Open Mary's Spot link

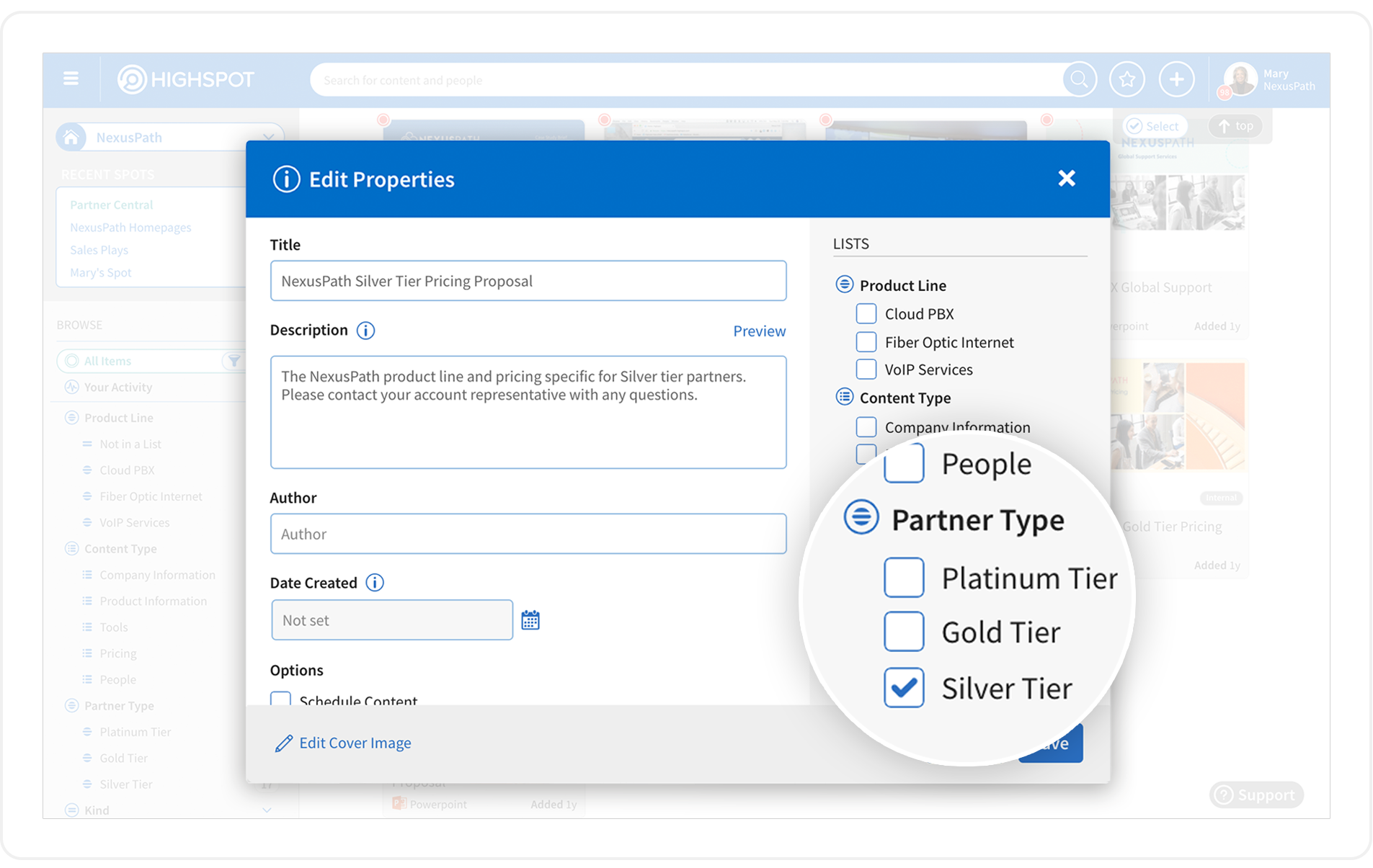tap(101, 273)
